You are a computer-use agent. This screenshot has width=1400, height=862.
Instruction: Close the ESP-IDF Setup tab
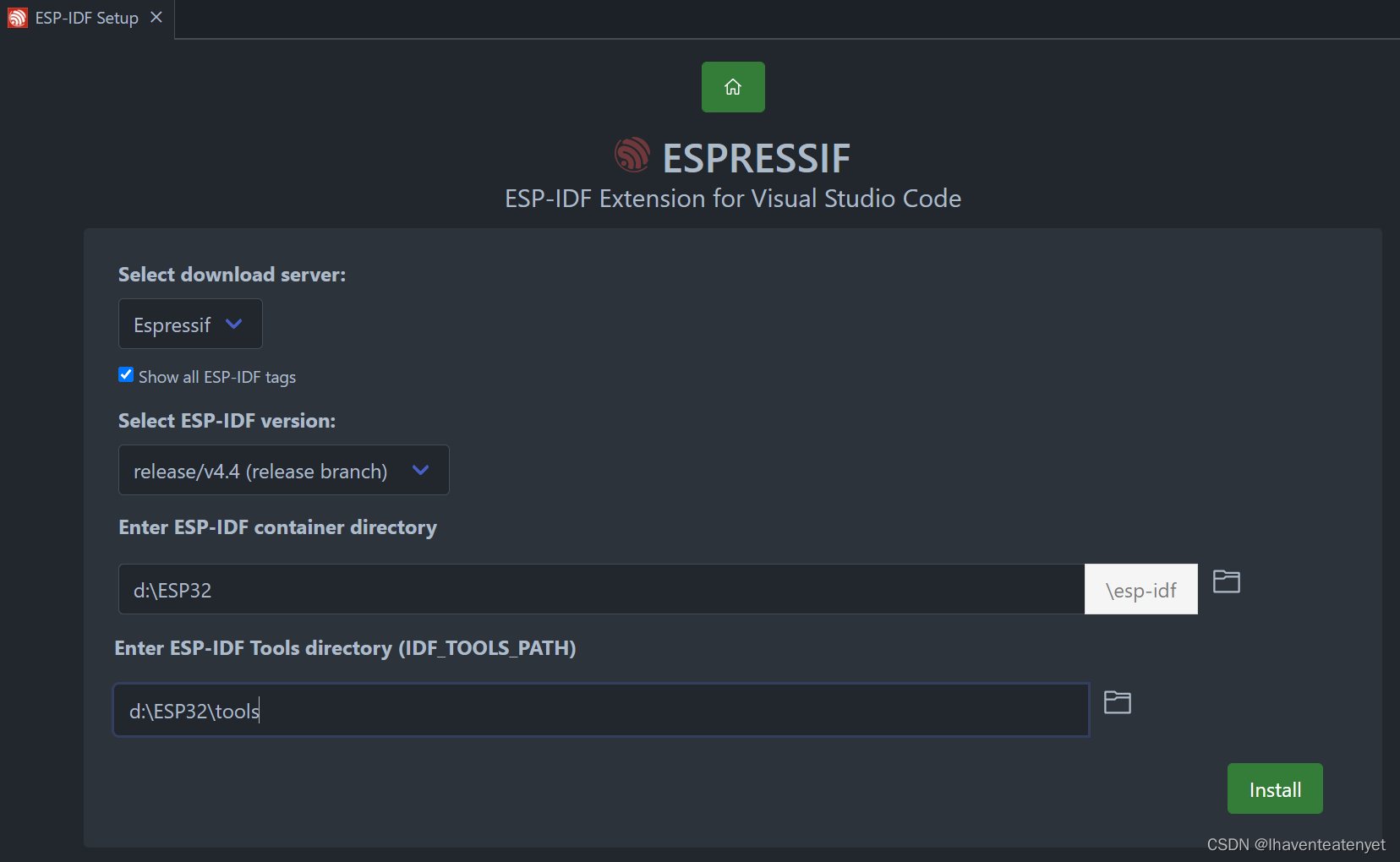[x=156, y=16]
